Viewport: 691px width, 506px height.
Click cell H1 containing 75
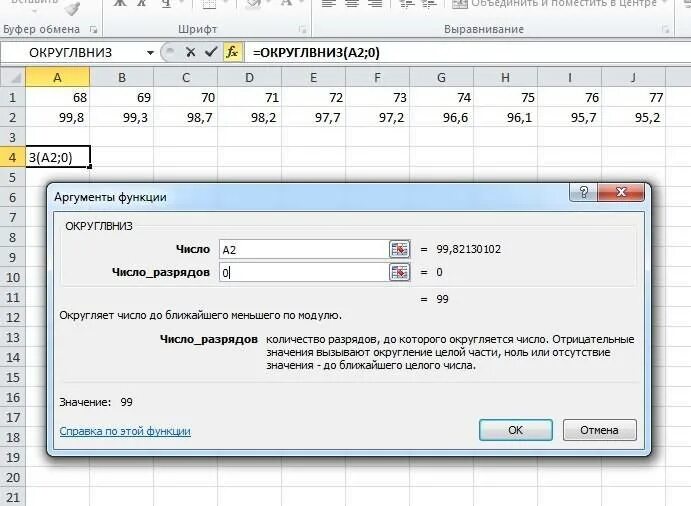(x=505, y=97)
